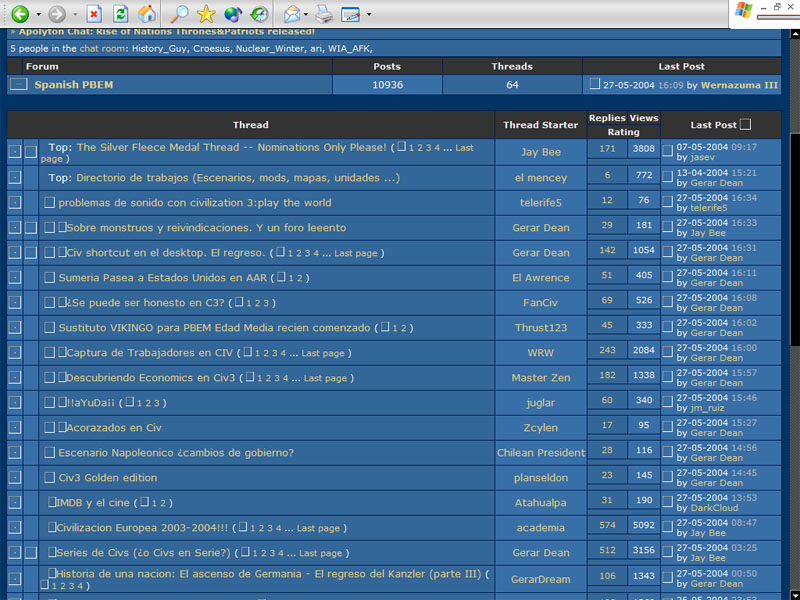Click last-post icon beside 27-05-2004 16:34
This screenshot has height=600, width=800.
pyautogui.click(x=667, y=203)
